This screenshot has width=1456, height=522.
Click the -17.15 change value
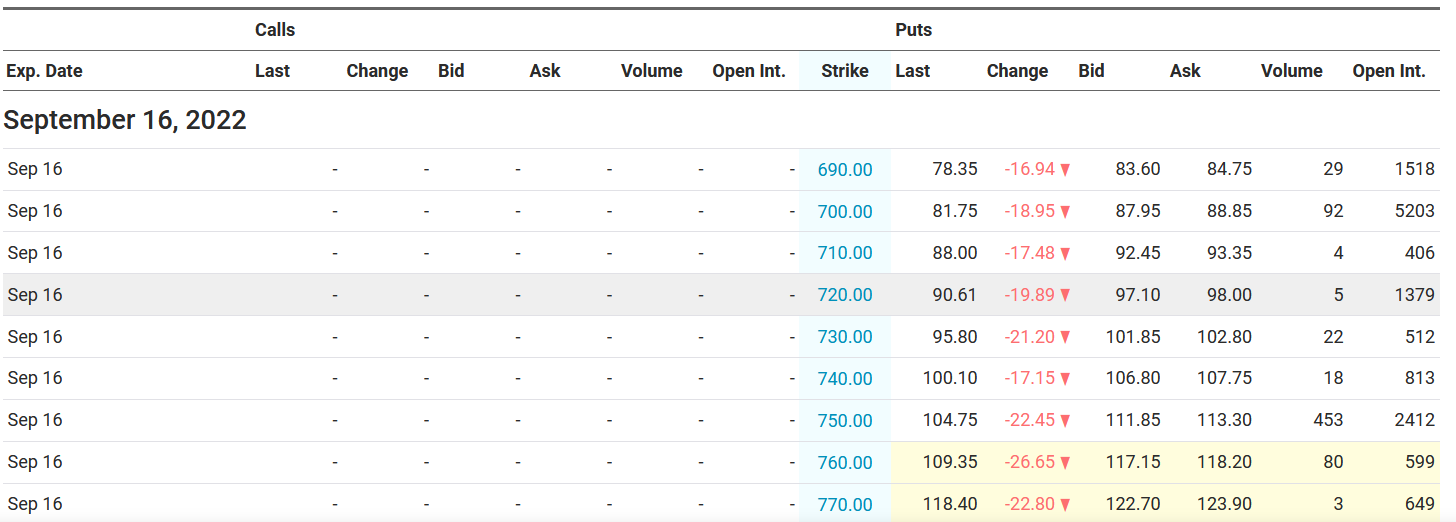[1030, 378]
